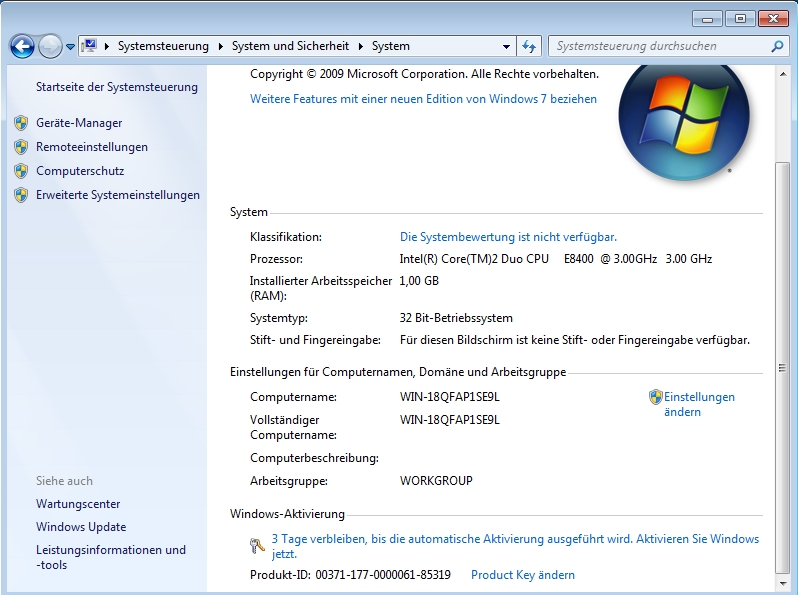Screen dimensions: 798x595
Task: Select Systemsteuerung breadcrumb
Action: click(163, 46)
